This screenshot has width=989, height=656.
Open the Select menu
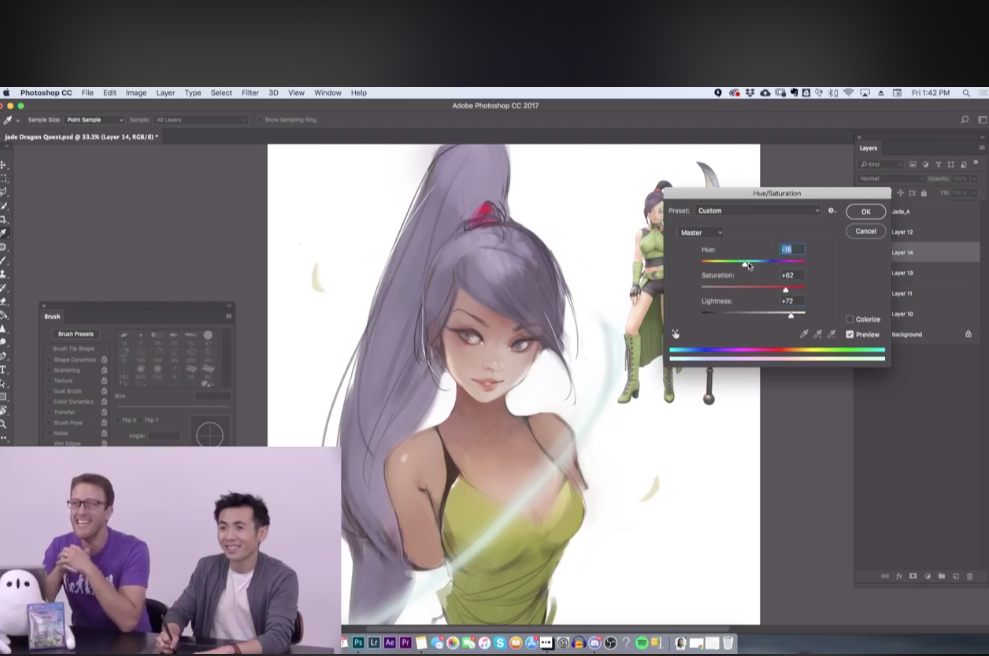coord(221,93)
